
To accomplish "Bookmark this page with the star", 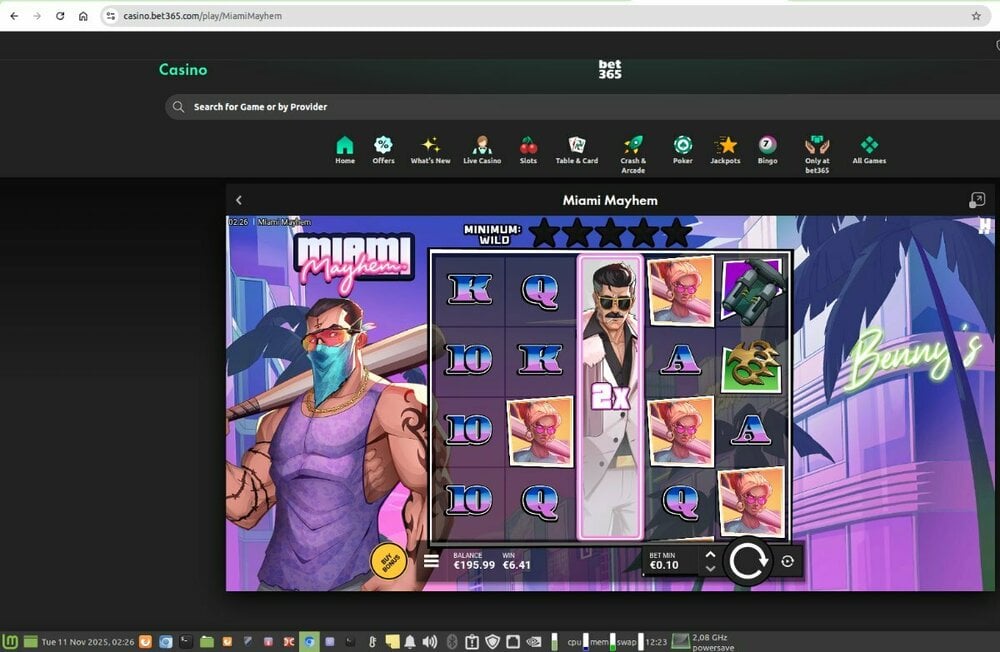I will (976, 16).
